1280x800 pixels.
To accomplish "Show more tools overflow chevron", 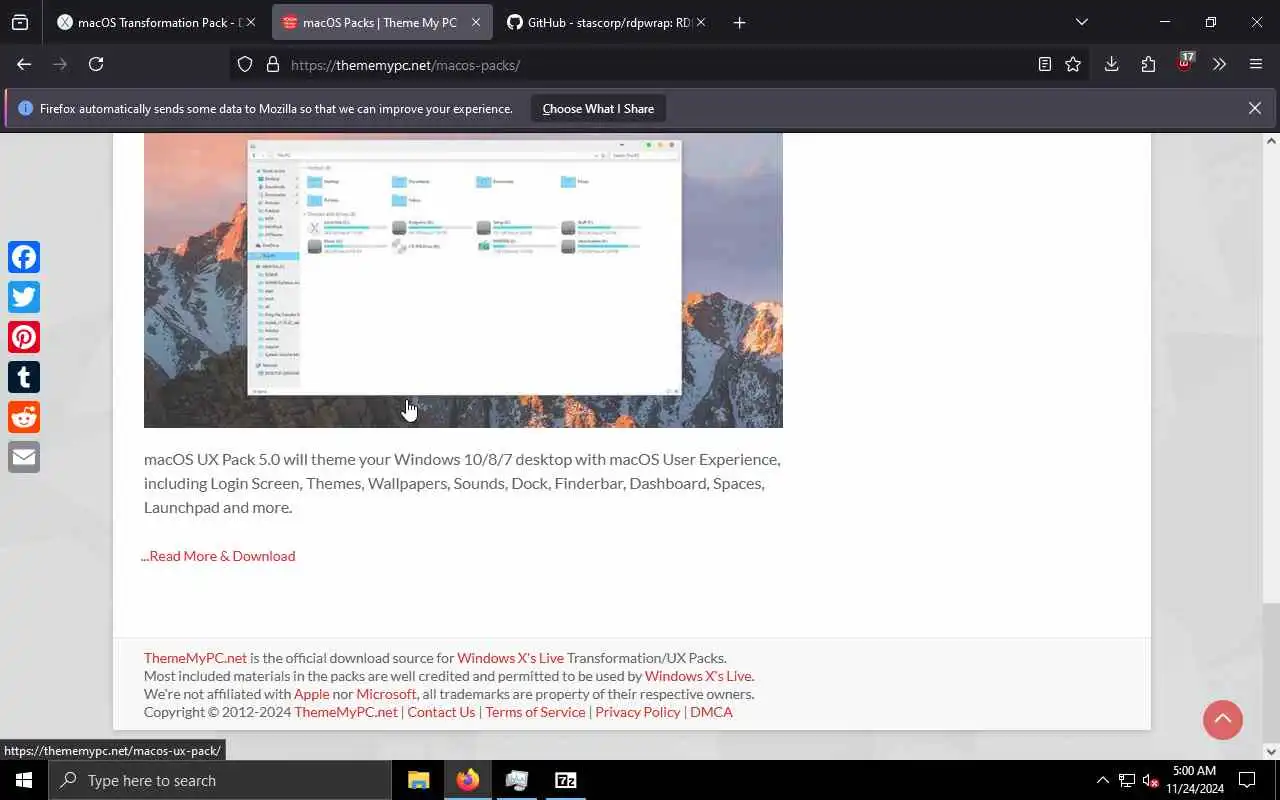I will click(1219, 64).
